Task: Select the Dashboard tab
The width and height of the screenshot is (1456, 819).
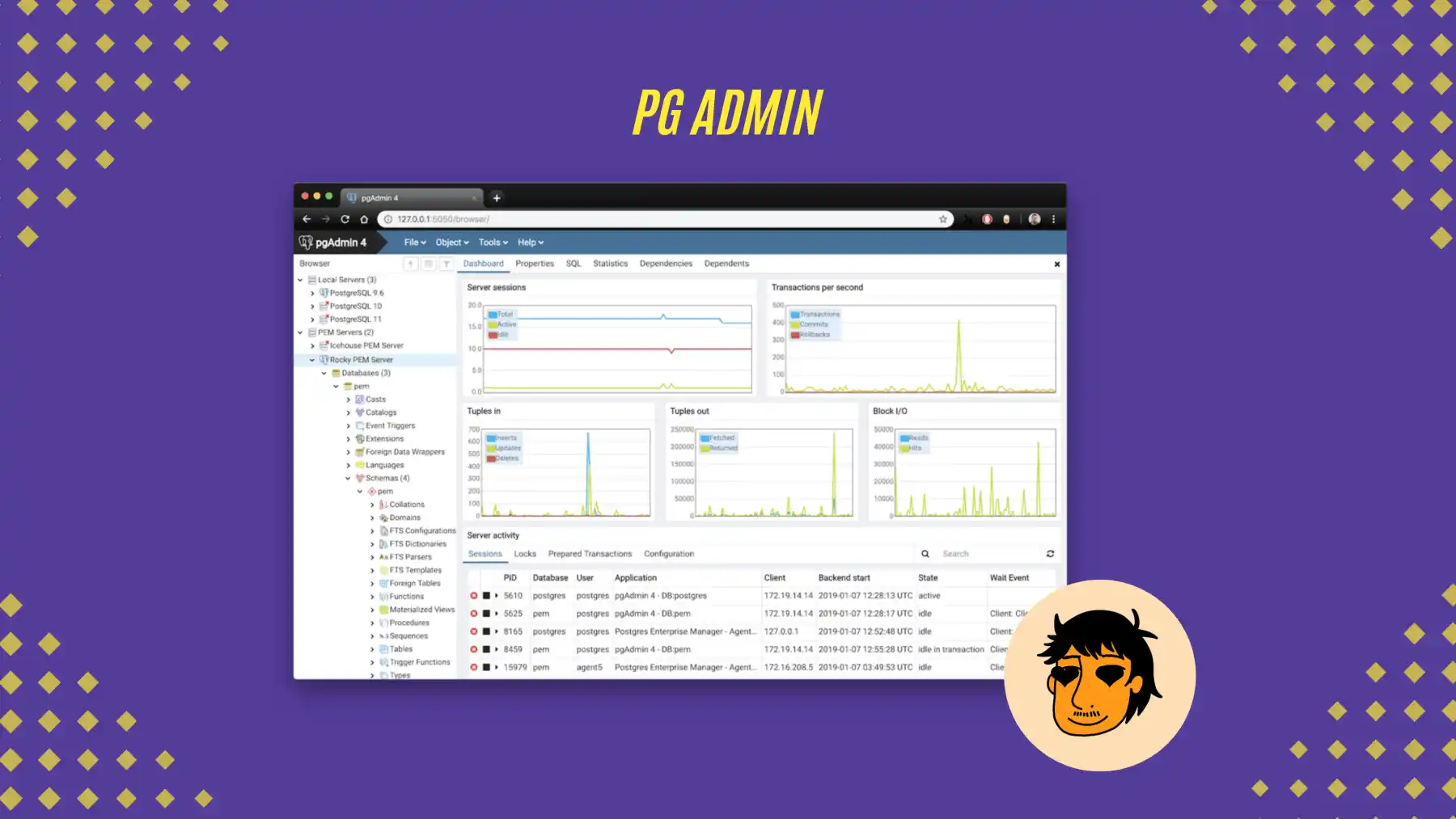Action: pyautogui.click(x=483, y=264)
